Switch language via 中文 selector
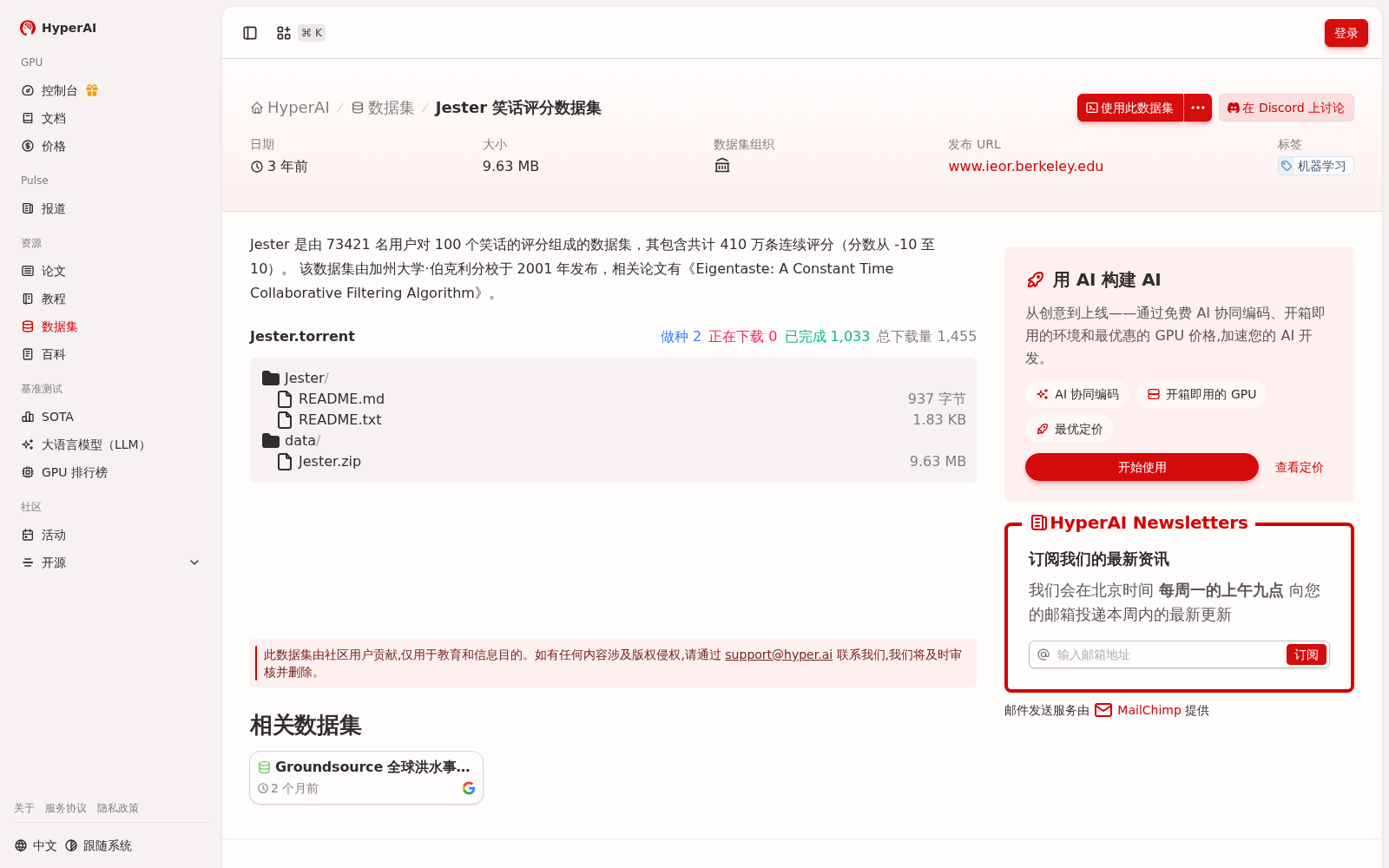Viewport: 1389px width, 868px height. 36,845
